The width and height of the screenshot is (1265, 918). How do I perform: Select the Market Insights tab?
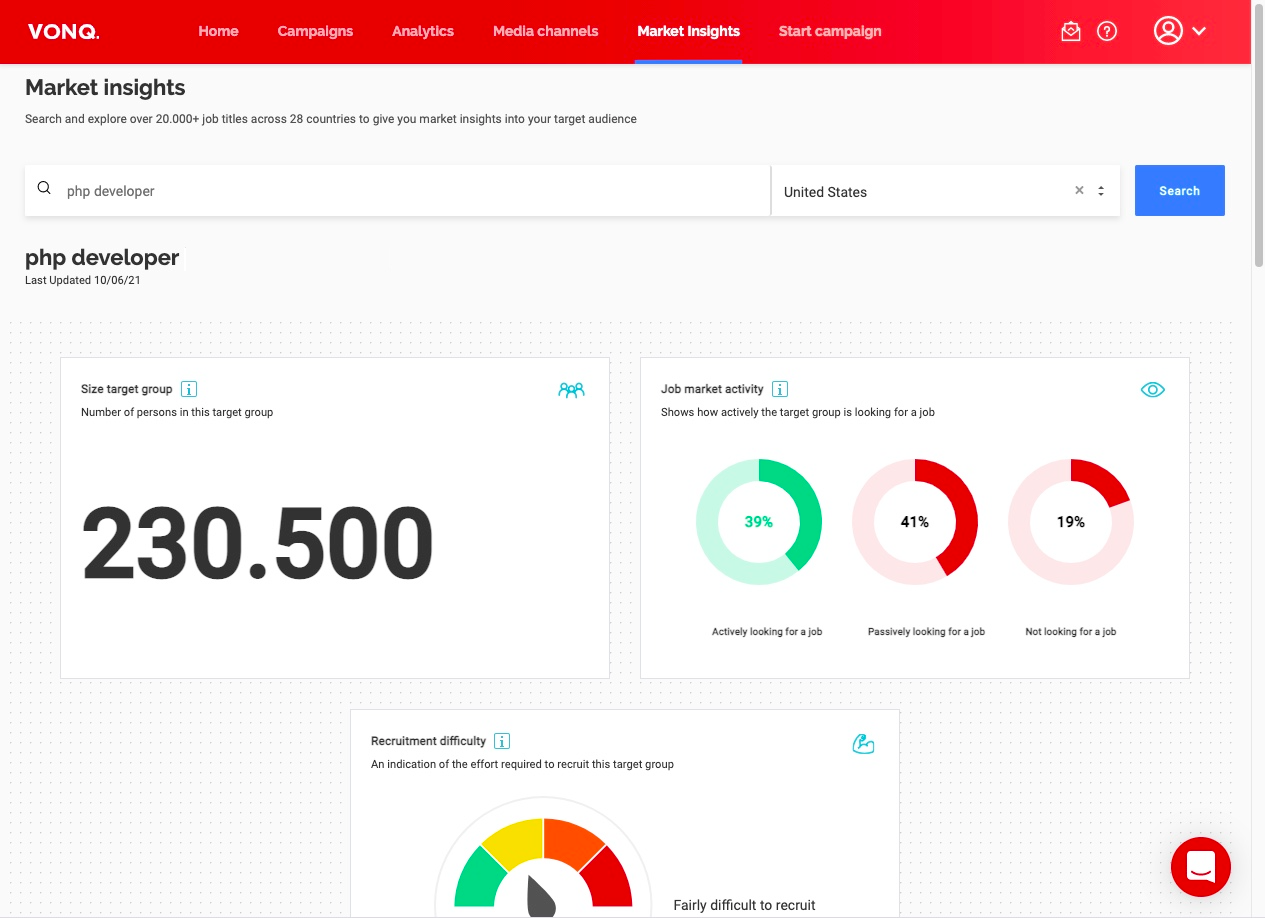coord(689,31)
